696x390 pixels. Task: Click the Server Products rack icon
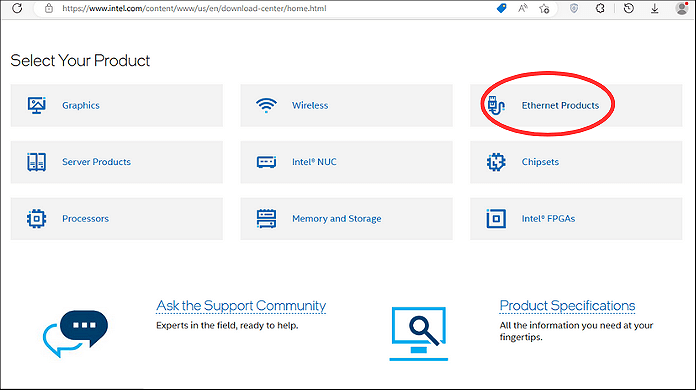[36, 162]
